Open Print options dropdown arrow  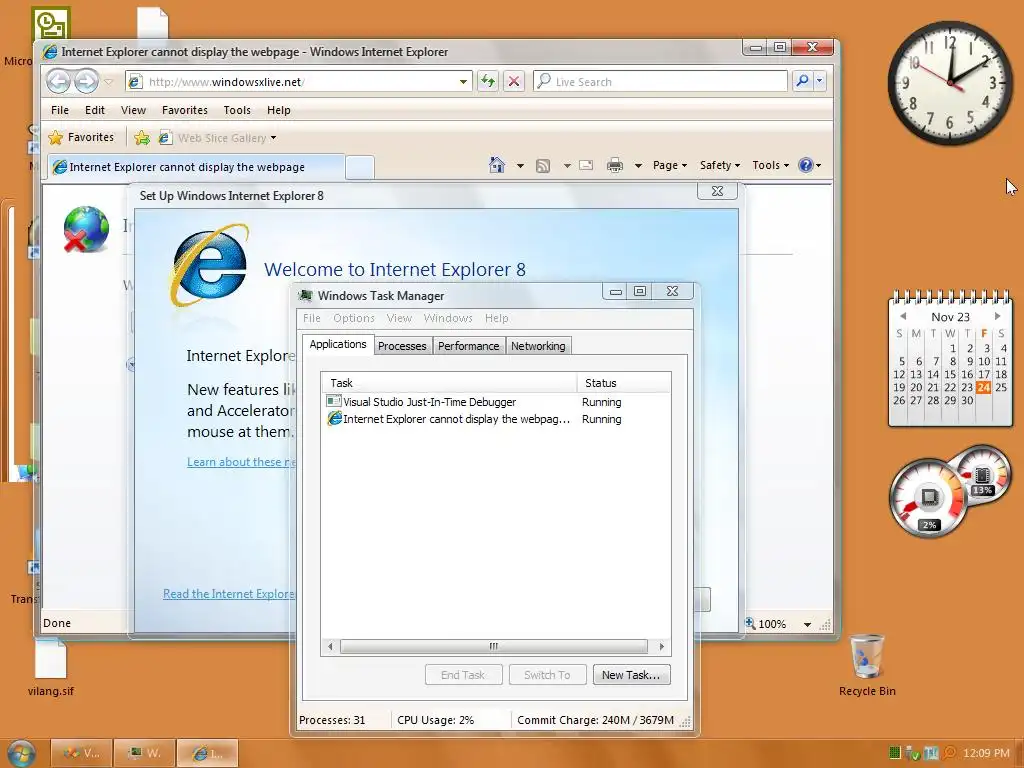(x=638, y=166)
